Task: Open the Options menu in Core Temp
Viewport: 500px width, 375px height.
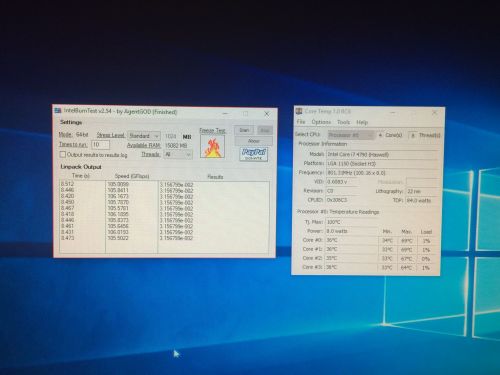Action: 321,122
